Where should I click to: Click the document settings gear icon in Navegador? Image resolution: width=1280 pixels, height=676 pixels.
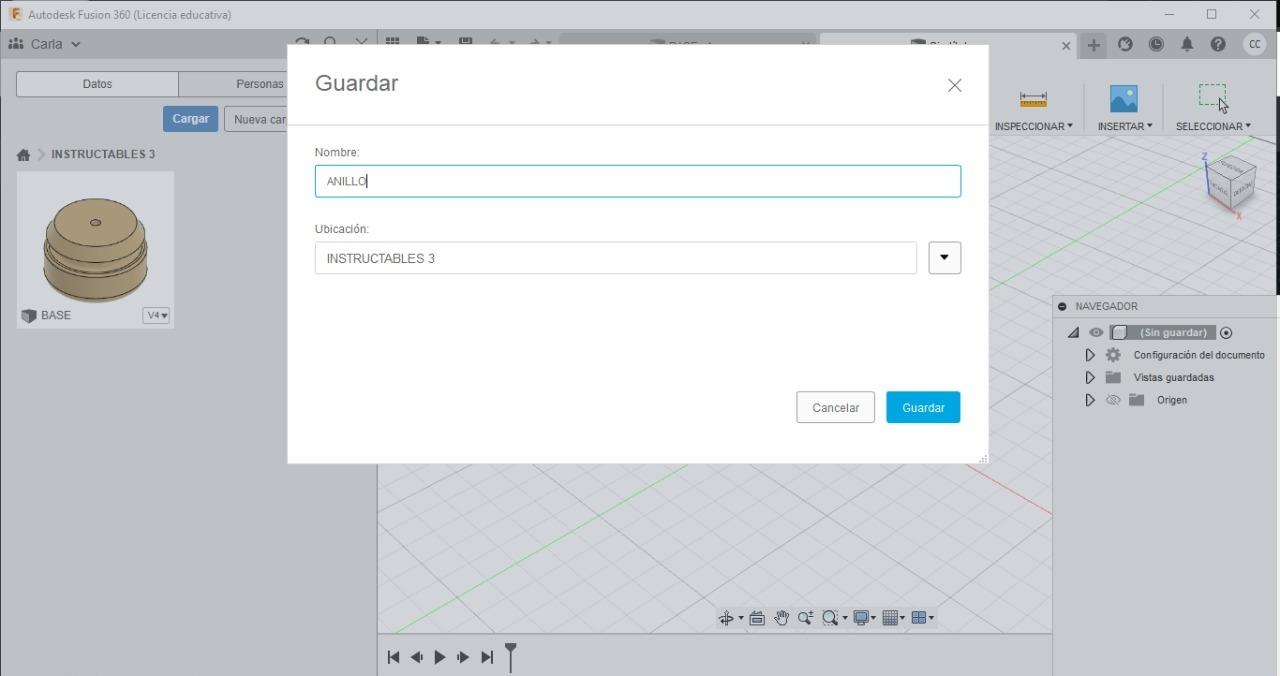click(x=1113, y=355)
